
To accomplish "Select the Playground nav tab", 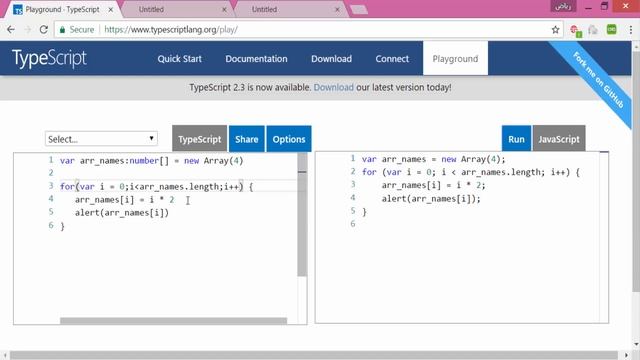I will 456,58.
